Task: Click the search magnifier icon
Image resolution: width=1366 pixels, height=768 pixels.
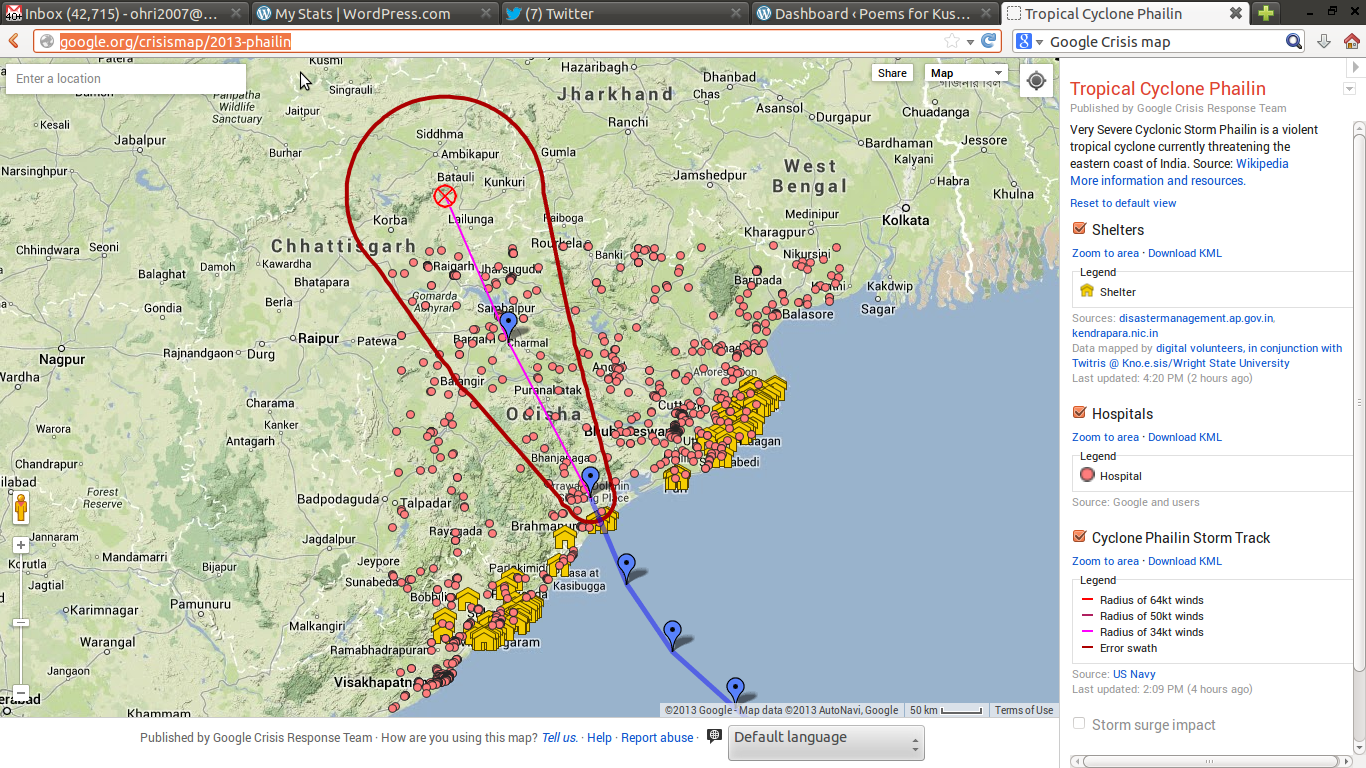Action: [1294, 41]
